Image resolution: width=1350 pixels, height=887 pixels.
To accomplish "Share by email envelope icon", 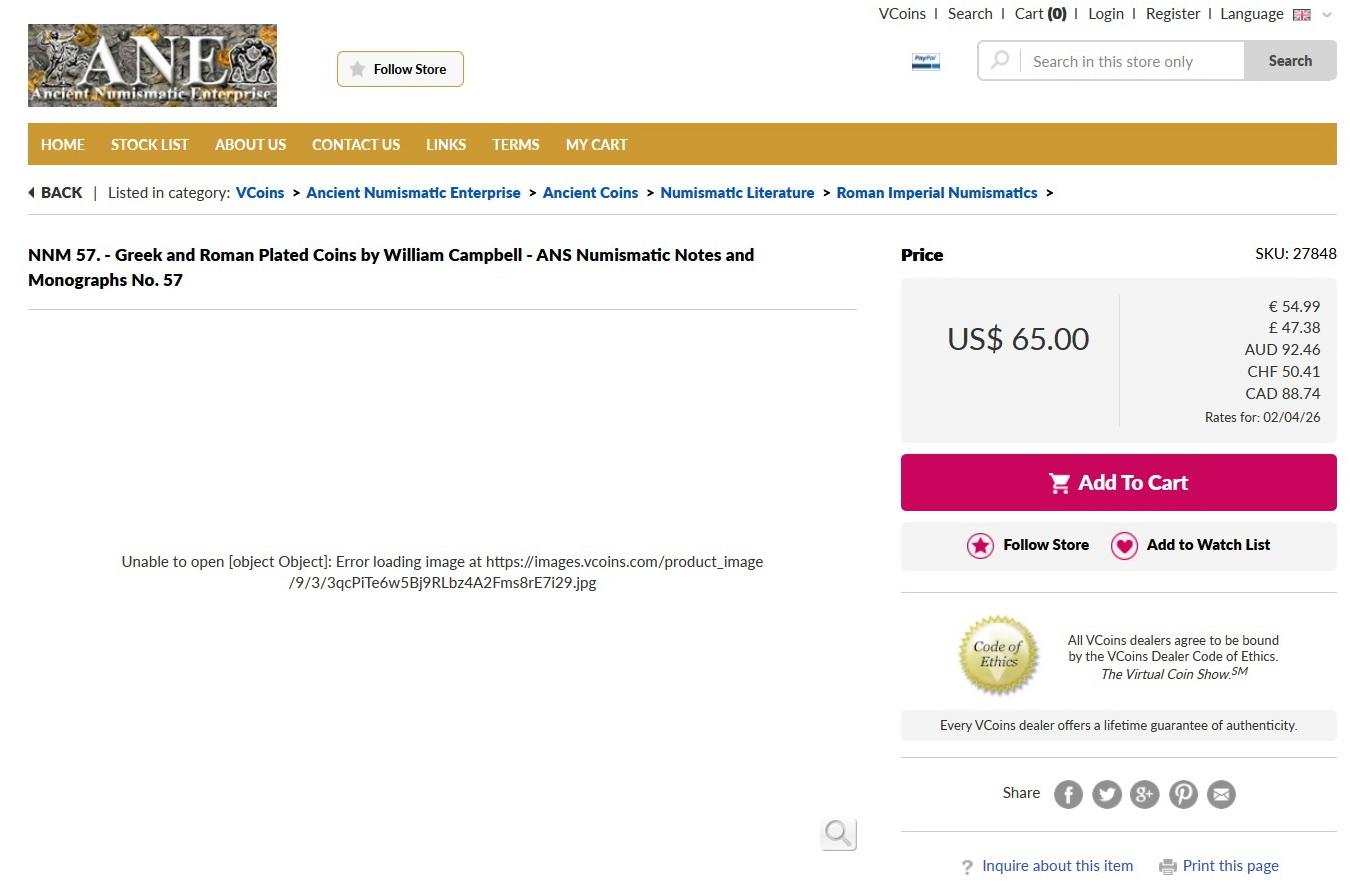I will click(1221, 795).
